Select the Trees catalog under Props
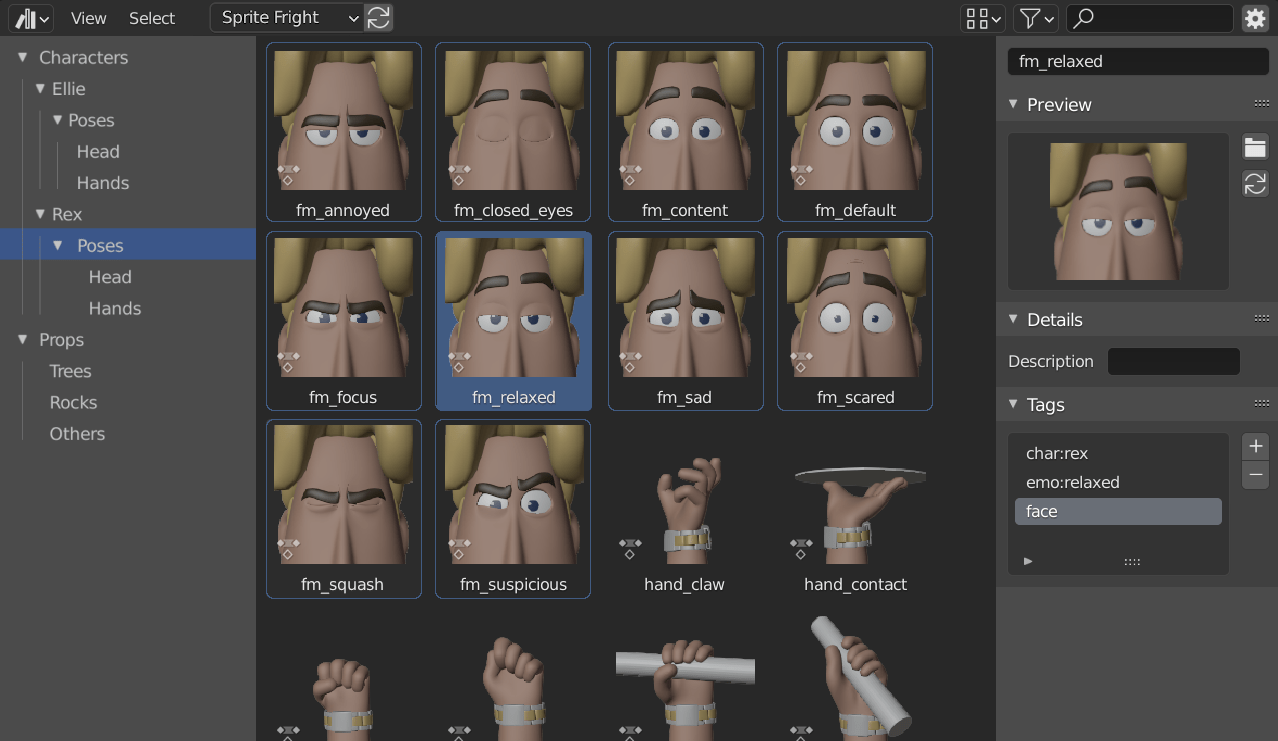Viewport: 1278px width, 741px height. tap(70, 371)
